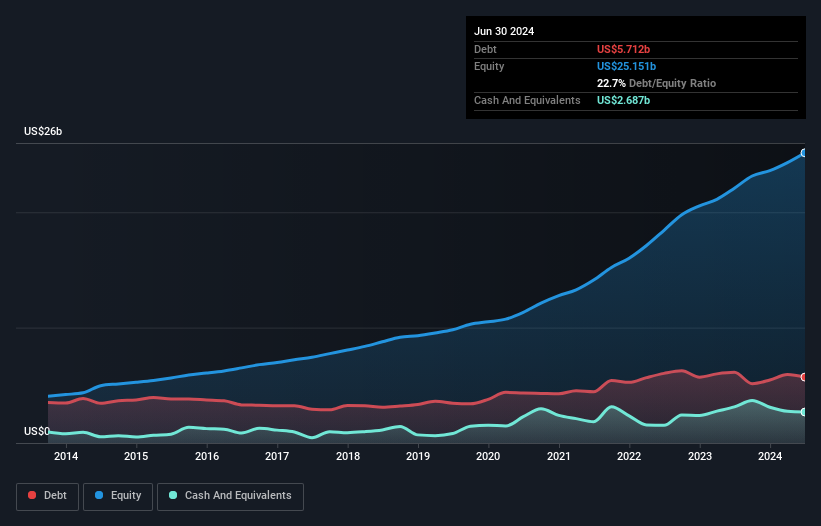821x526 pixels.
Task: Select the red Debt endpoint marker
Action: tap(804, 377)
